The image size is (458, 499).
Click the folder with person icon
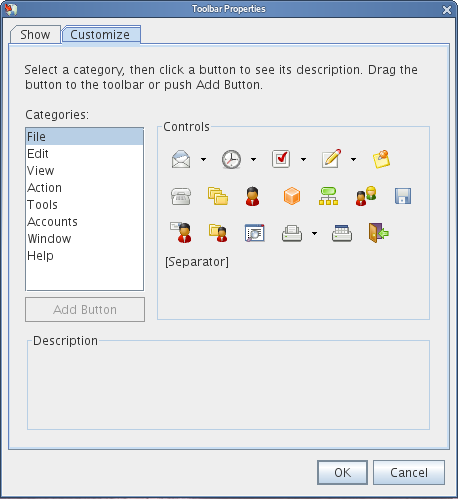218,233
